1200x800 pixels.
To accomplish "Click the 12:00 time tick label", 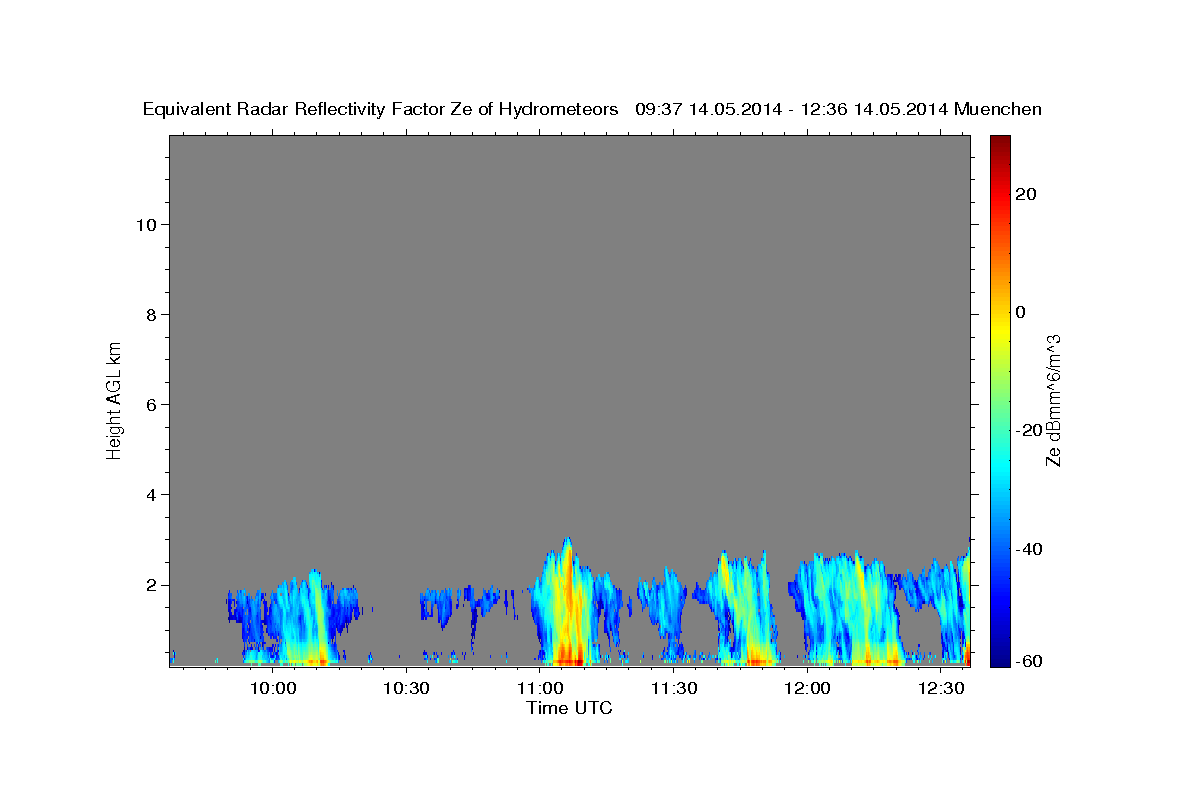I will pos(808,689).
